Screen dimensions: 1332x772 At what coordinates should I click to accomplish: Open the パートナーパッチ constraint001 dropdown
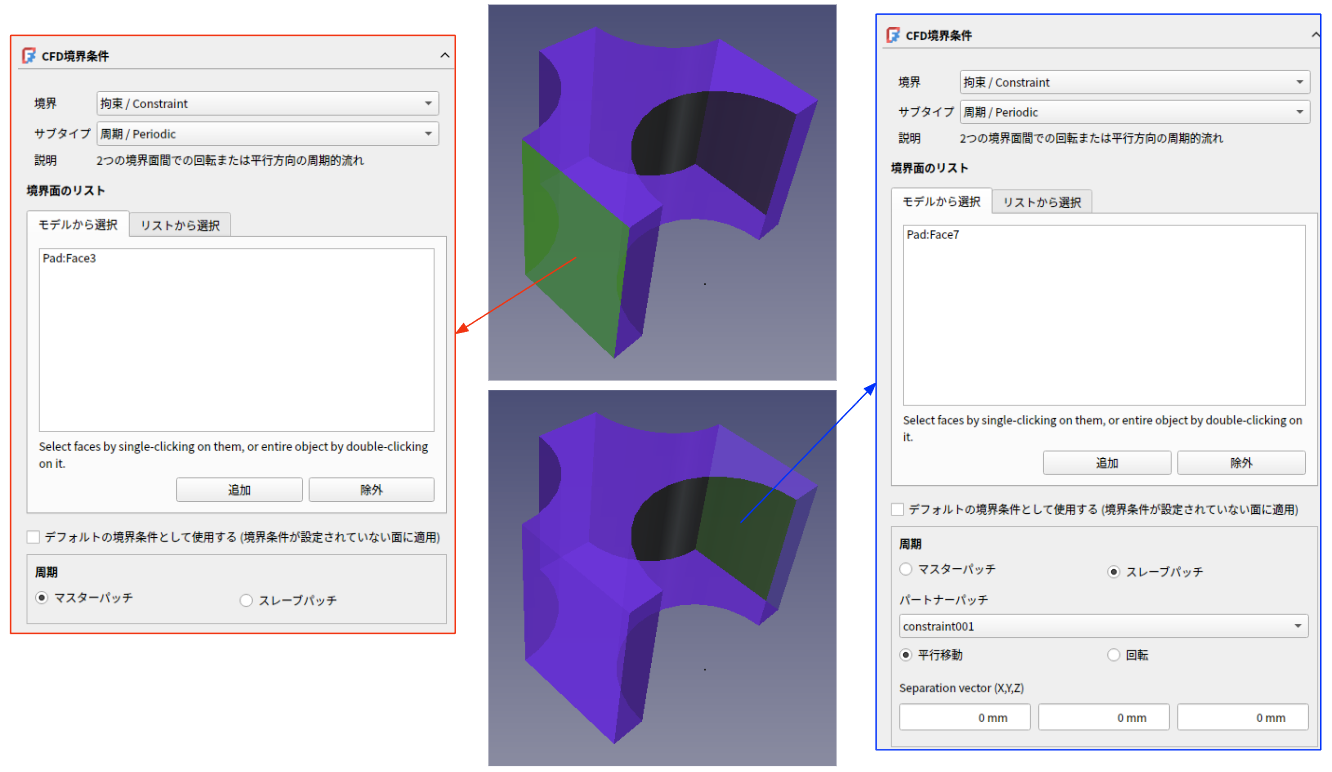(1103, 627)
